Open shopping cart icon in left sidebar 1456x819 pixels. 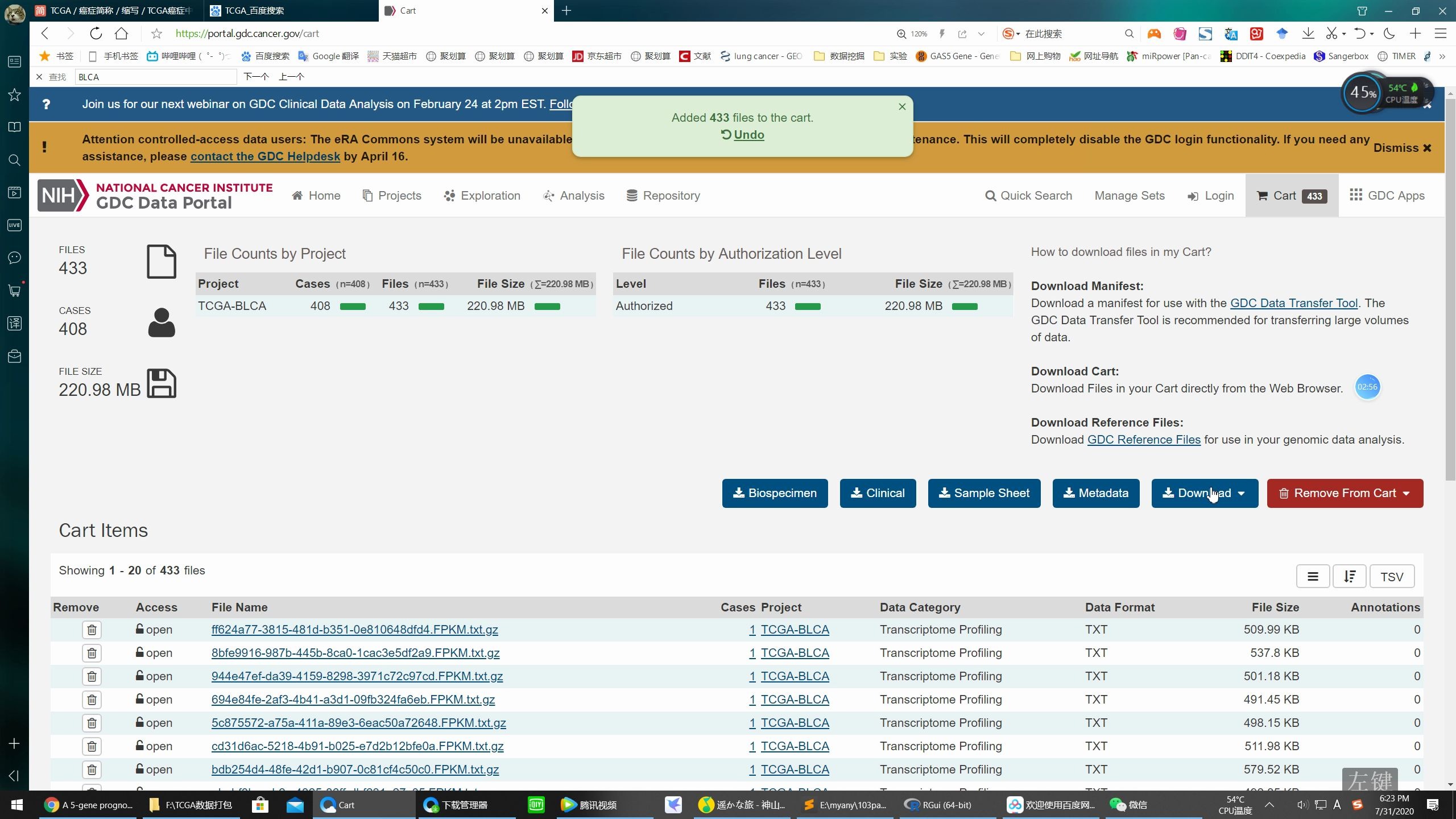[15, 291]
